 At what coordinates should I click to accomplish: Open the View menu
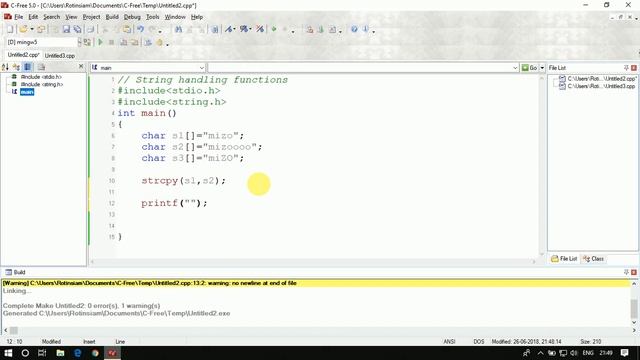click(x=71, y=17)
